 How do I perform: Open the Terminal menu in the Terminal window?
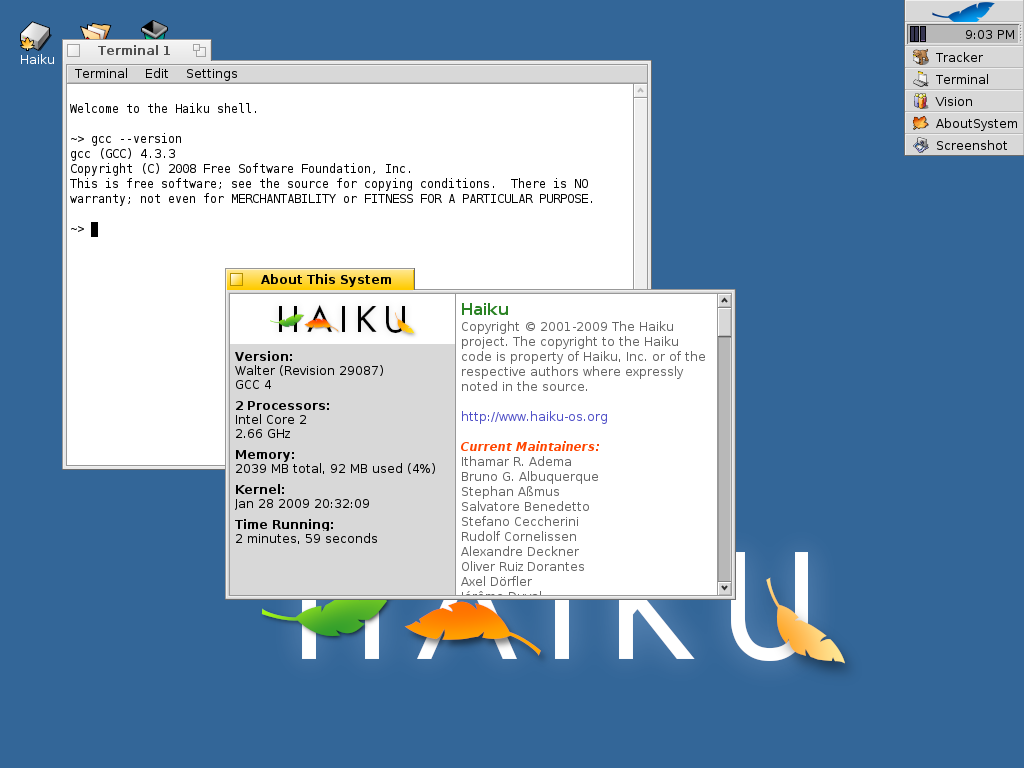click(101, 74)
